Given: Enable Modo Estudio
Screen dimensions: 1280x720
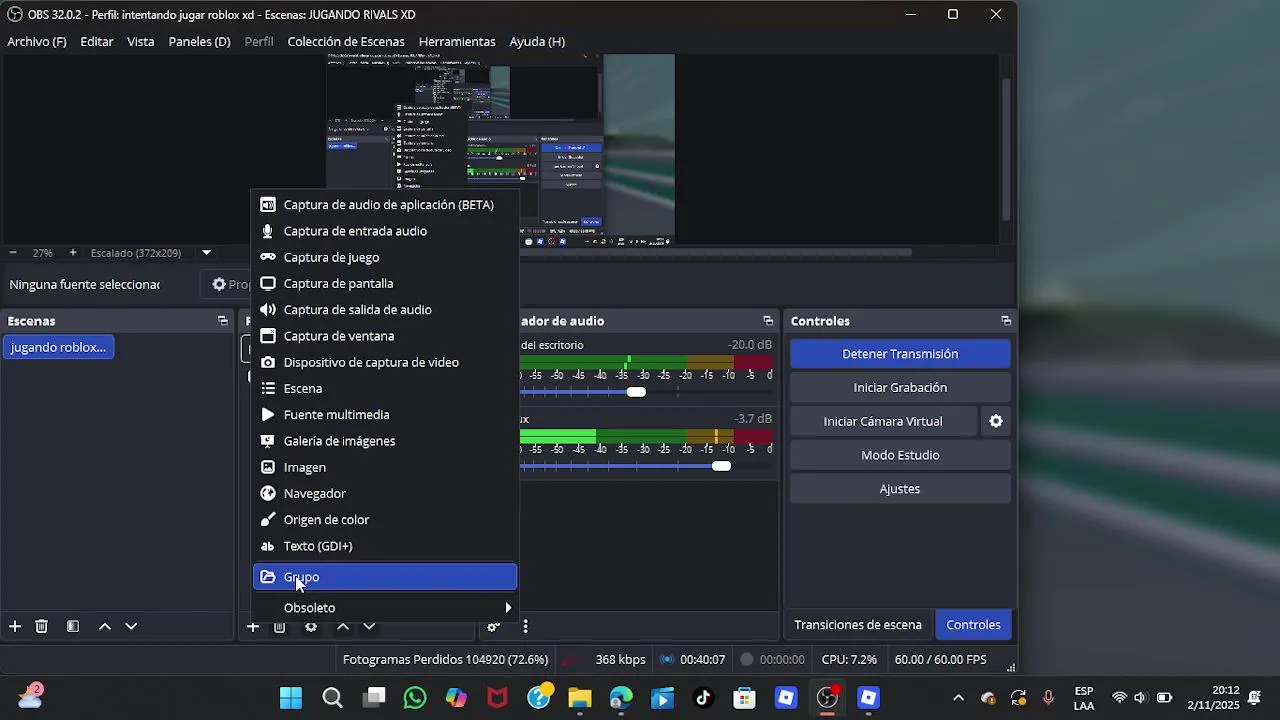Looking at the screenshot, I should click(900, 455).
